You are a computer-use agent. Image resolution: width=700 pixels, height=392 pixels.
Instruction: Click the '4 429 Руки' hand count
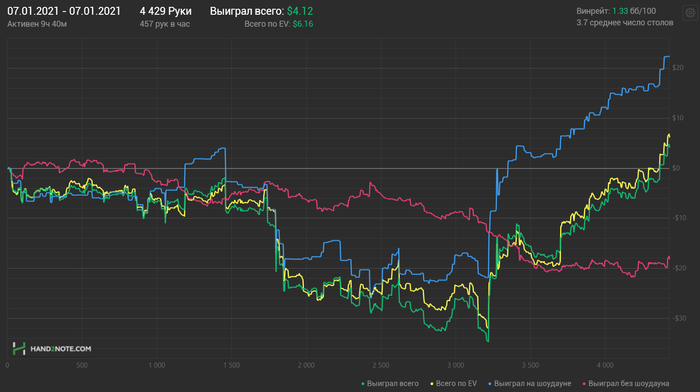click(166, 11)
